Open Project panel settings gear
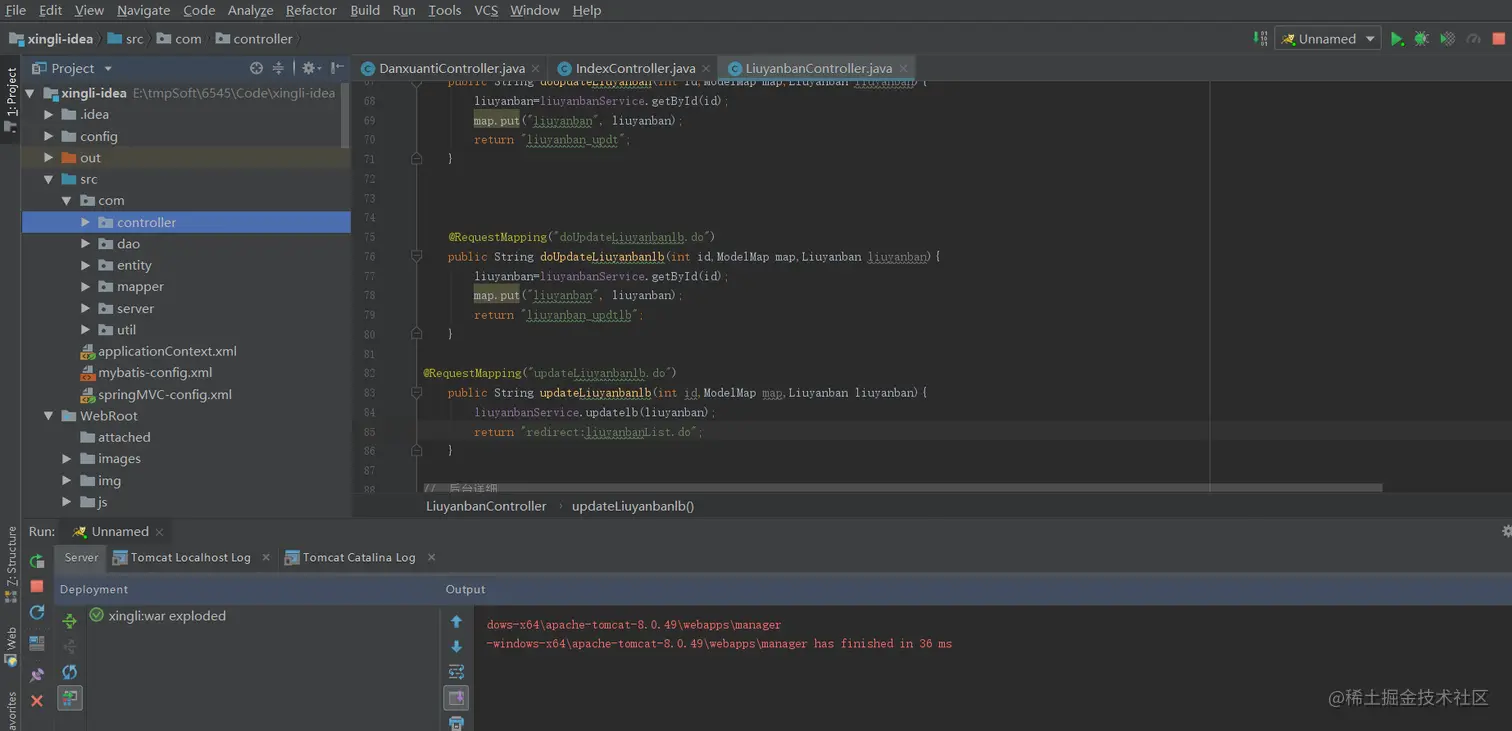The image size is (1512, 731). pos(309,68)
